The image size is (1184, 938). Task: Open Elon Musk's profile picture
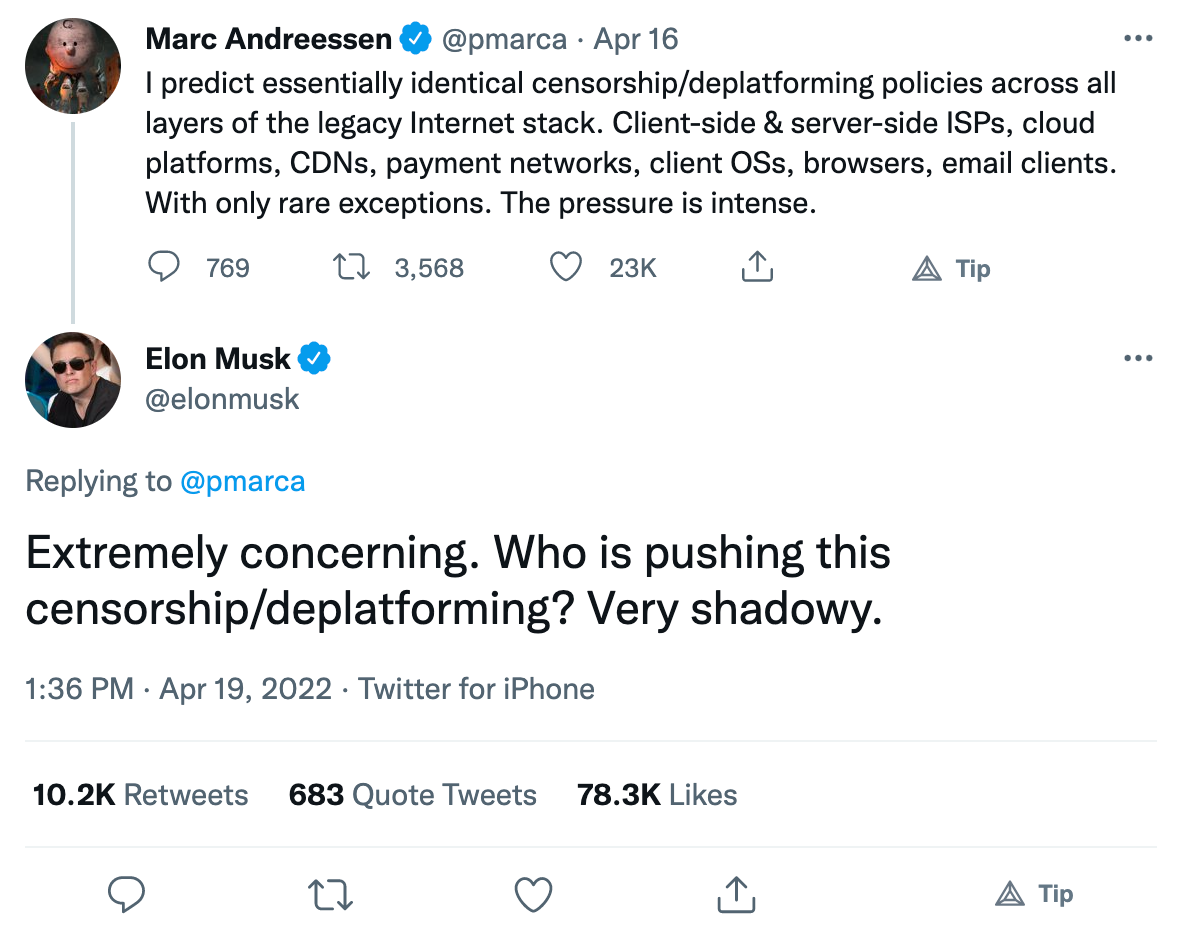pos(72,380)
